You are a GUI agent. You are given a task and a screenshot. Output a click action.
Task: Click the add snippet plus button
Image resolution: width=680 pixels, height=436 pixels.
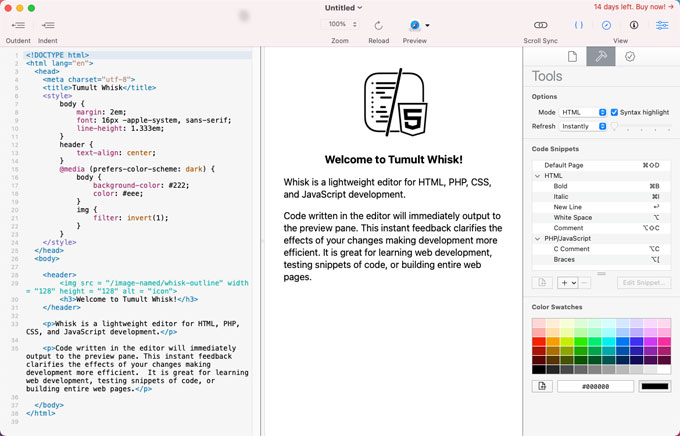564,283
